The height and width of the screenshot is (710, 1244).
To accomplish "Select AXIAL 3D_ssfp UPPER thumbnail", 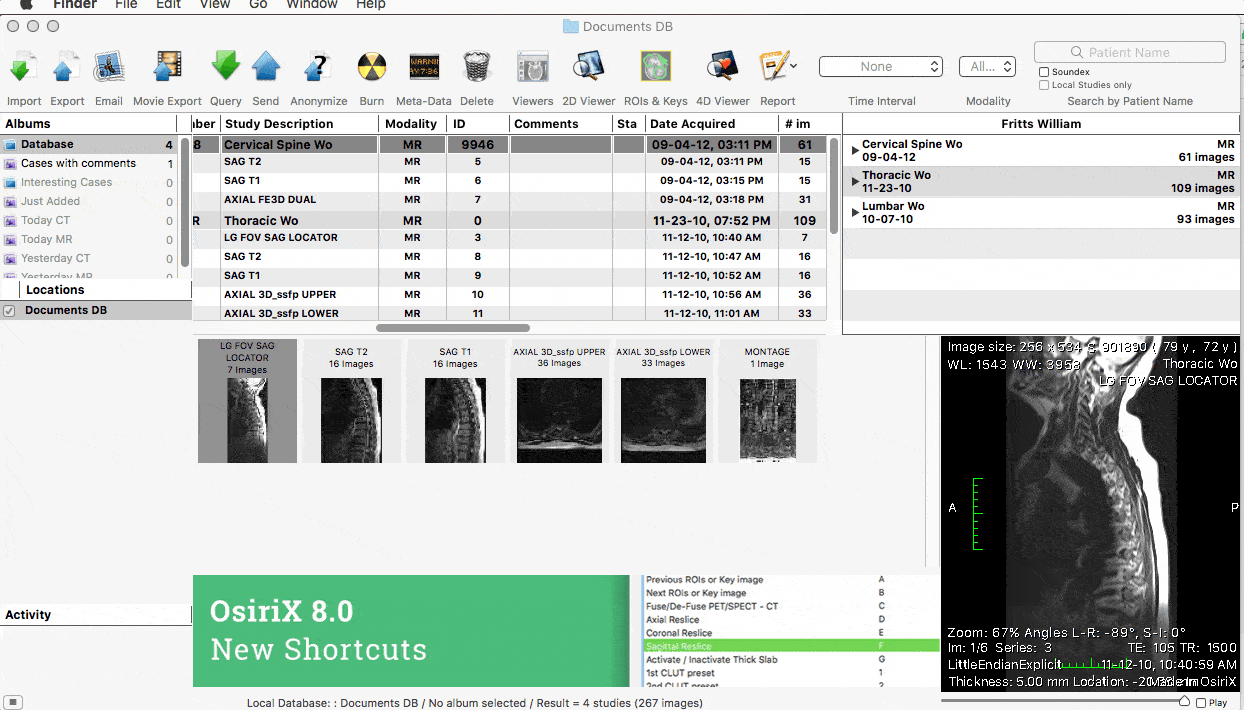I will click(x=559, y=401).
